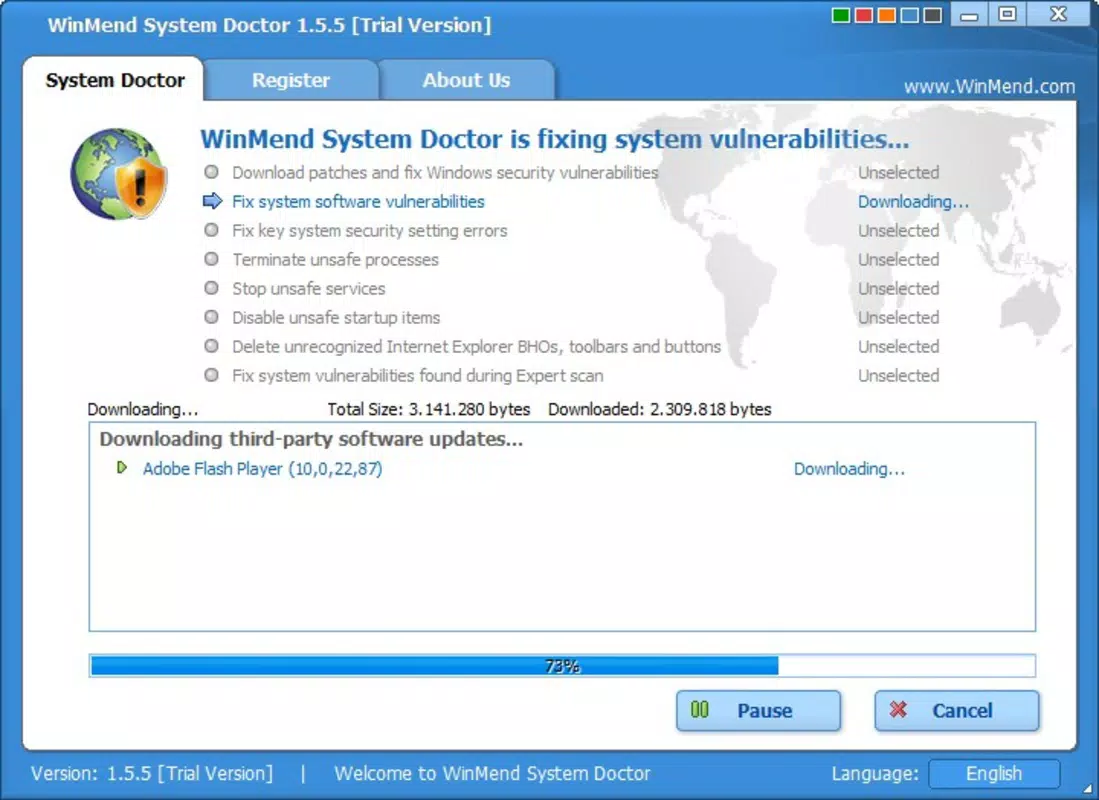Cancel the fixing operation
1099x800 pixels.
pyautogui.click(x=957, y=710)
